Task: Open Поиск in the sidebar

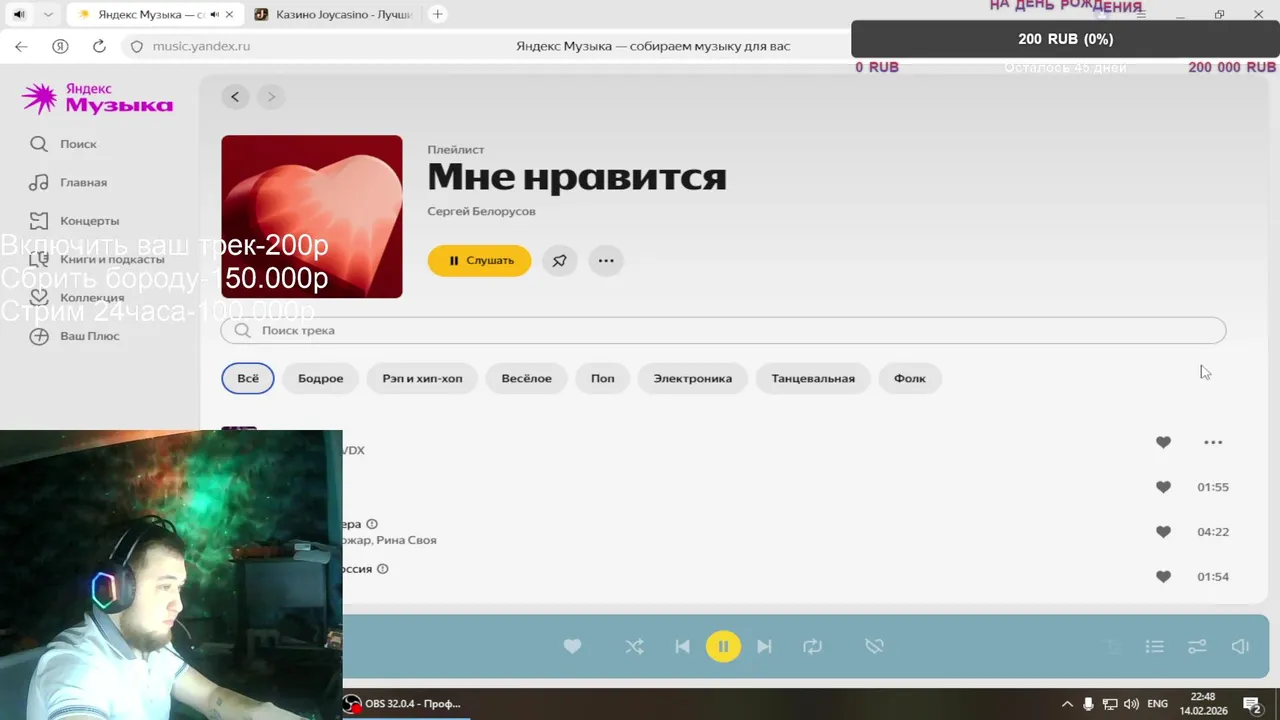Action: [x=63, y=144]
